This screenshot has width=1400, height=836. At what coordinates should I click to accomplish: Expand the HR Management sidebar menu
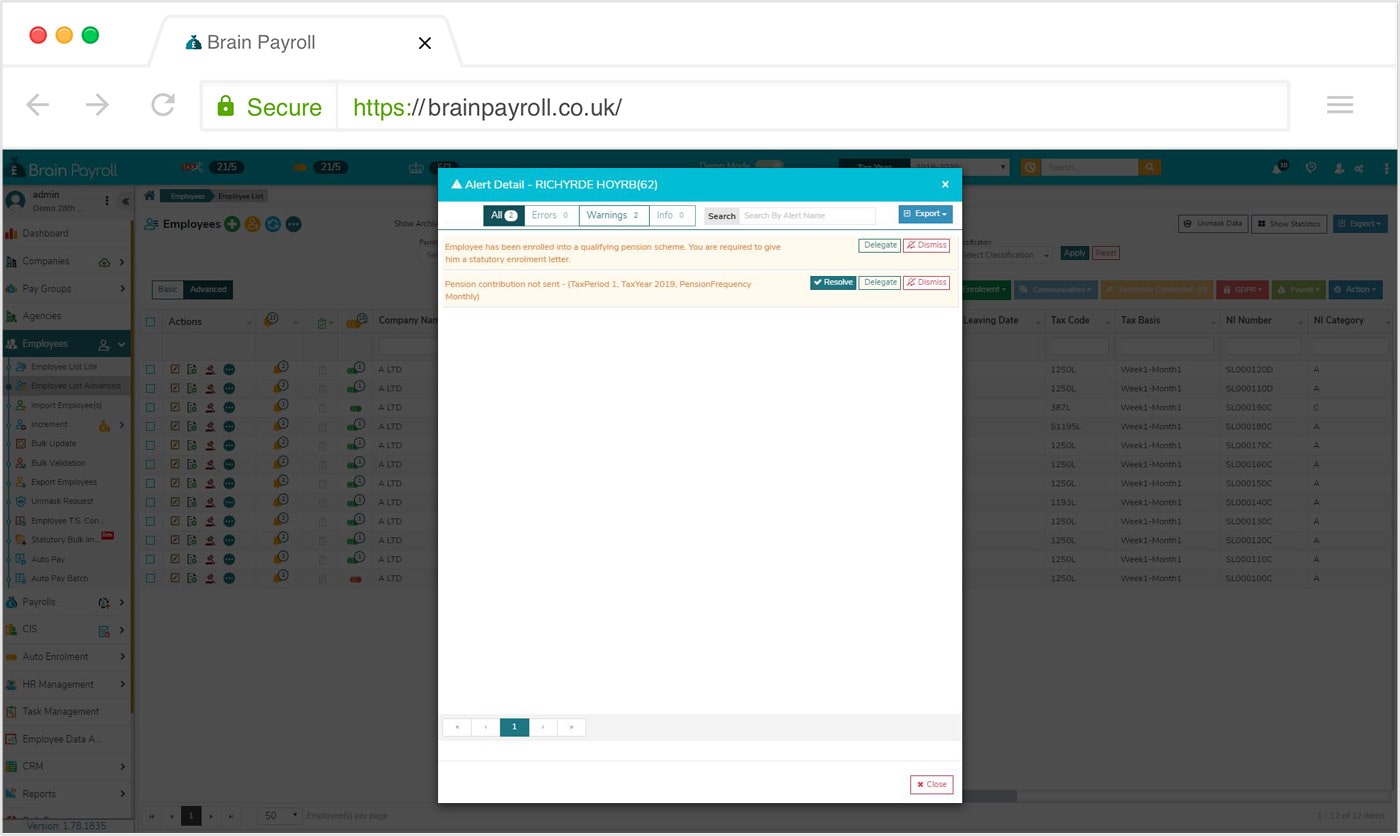(x=122, y=685)
